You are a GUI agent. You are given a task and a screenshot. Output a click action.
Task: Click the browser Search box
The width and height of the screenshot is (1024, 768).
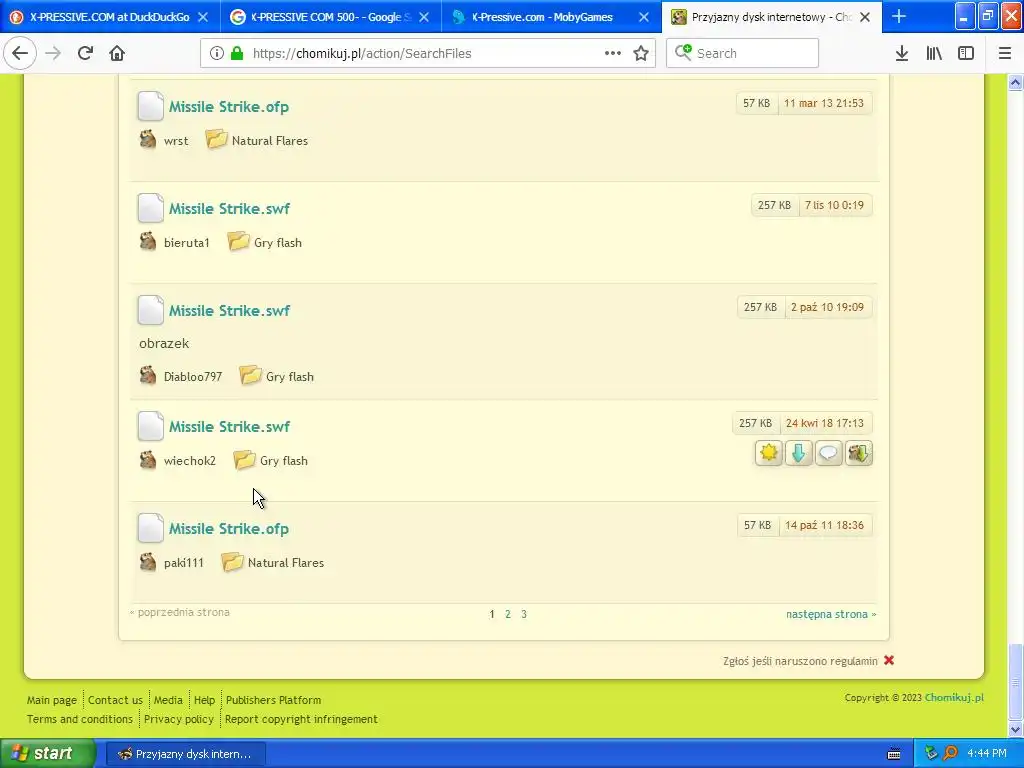pos(743,53)
